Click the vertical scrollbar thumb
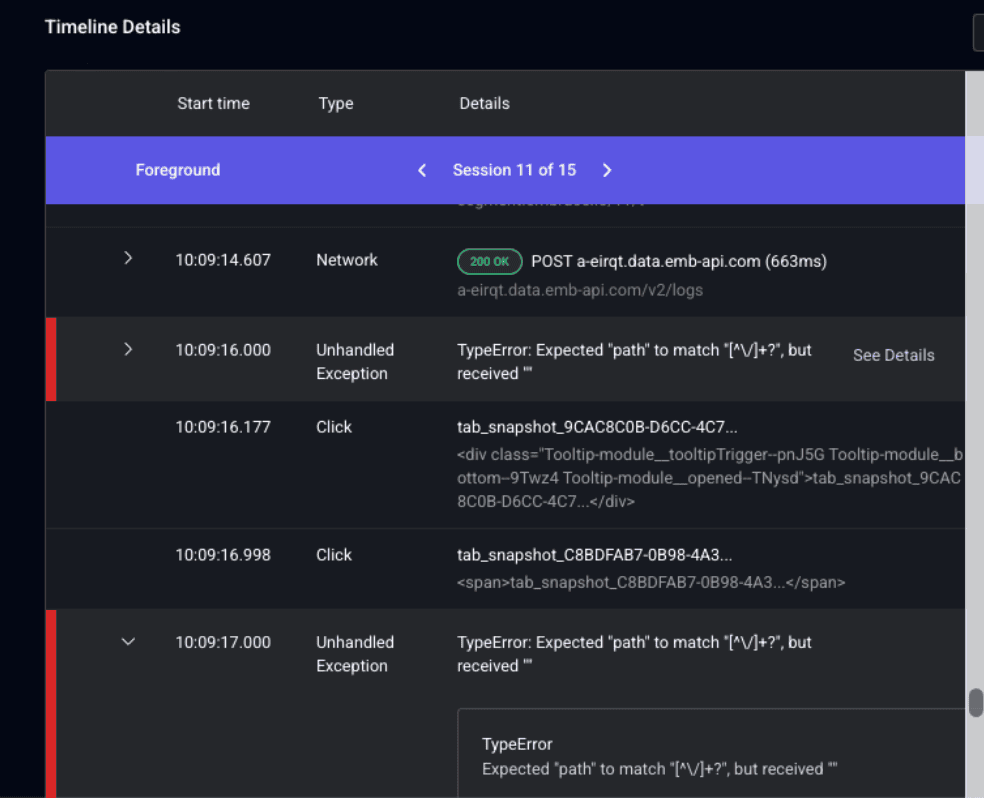Viewport: 984px width, 798px height. [975, 703]
